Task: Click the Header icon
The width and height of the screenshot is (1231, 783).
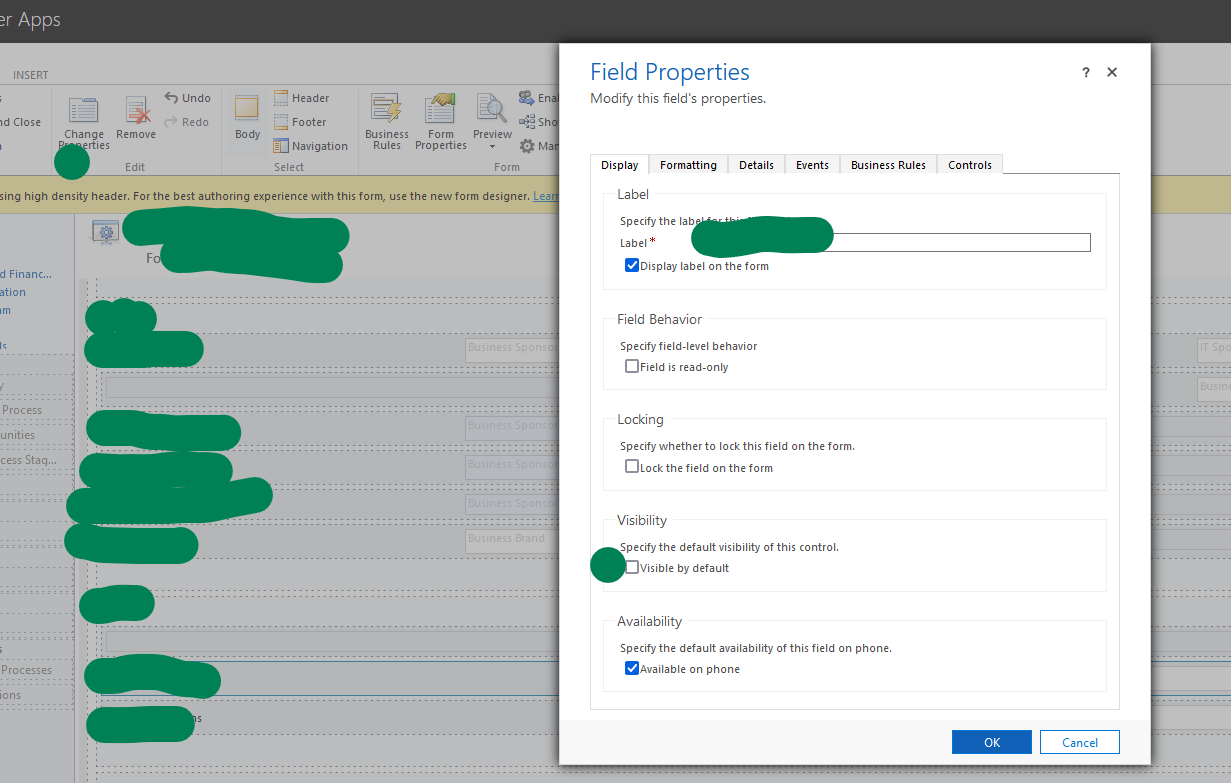Action: click(x=301, y=97)
